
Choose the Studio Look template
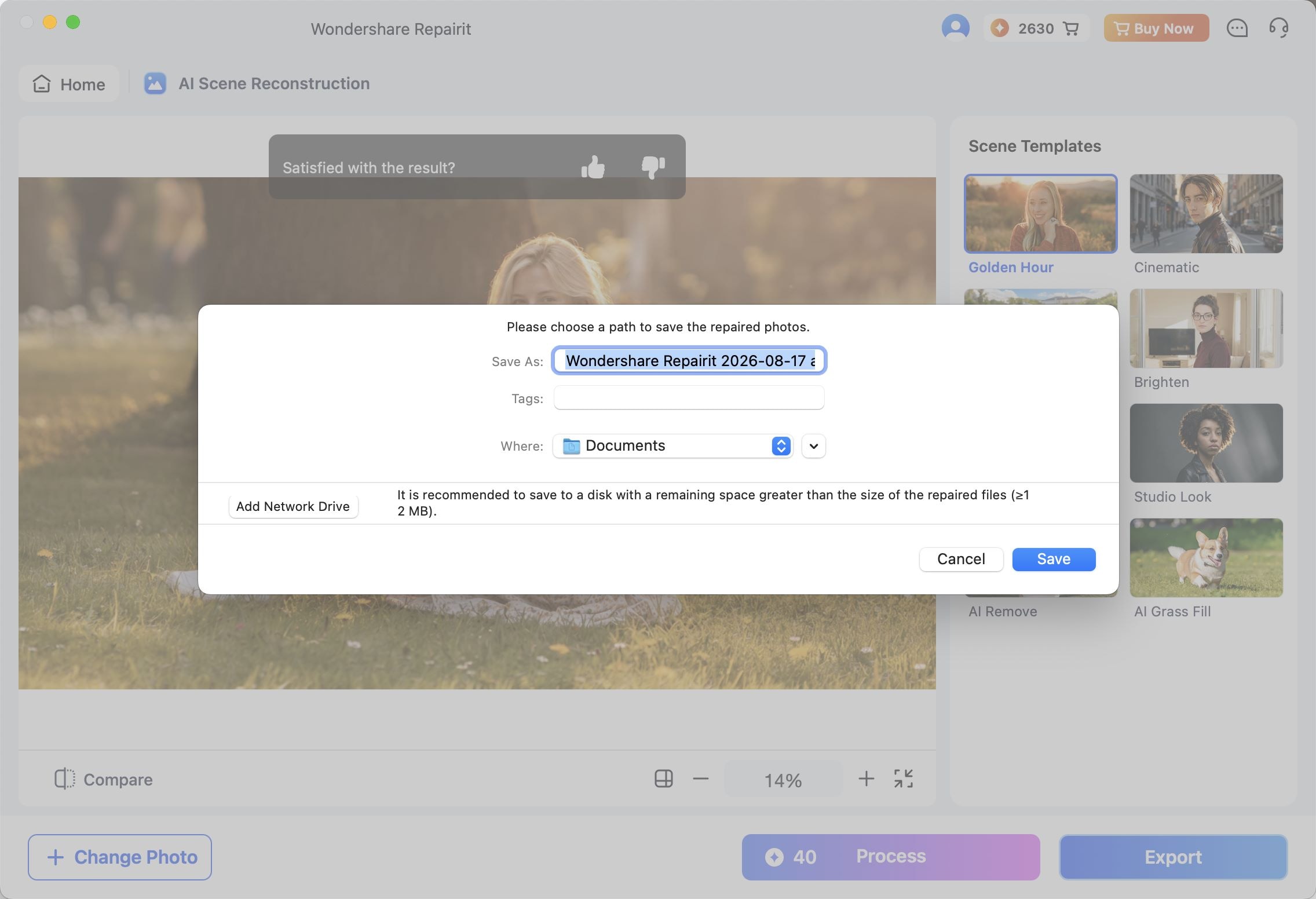(x=1206, y=443)
